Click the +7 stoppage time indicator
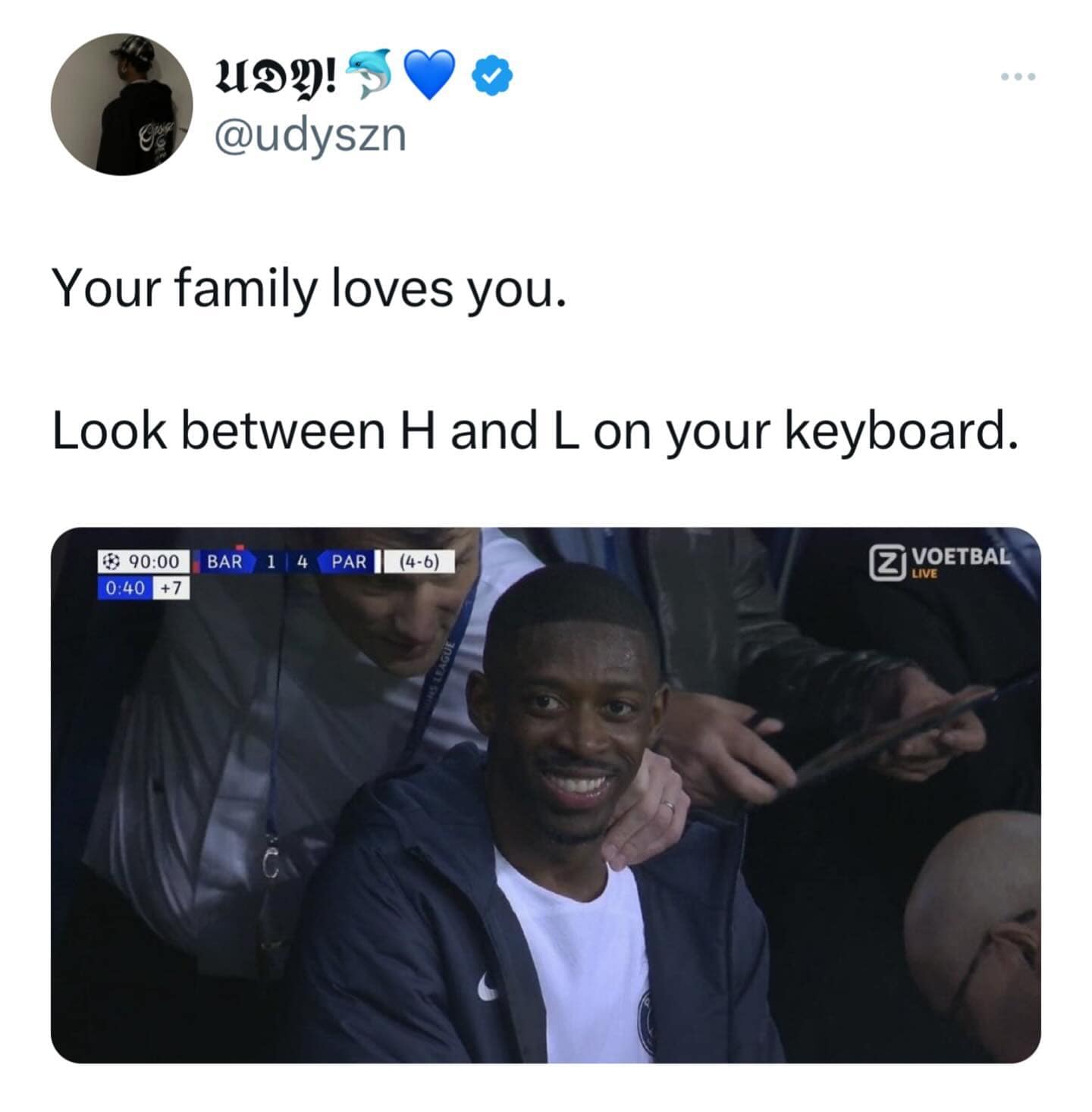The width and height of the screenshot is (1092, 1112). pos(171,587)
